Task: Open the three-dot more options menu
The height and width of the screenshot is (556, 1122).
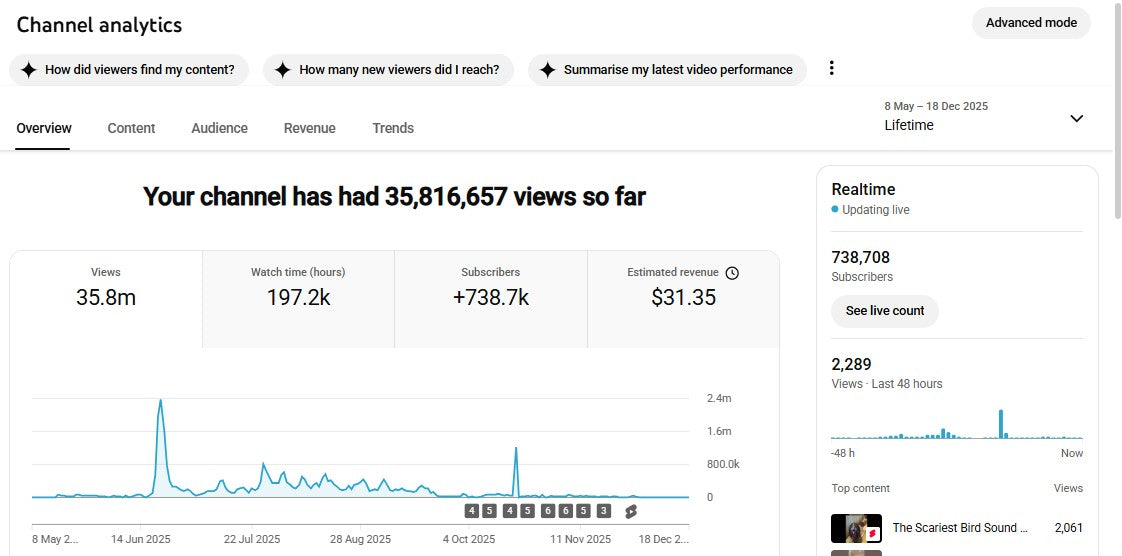Action: pos(831,69)
